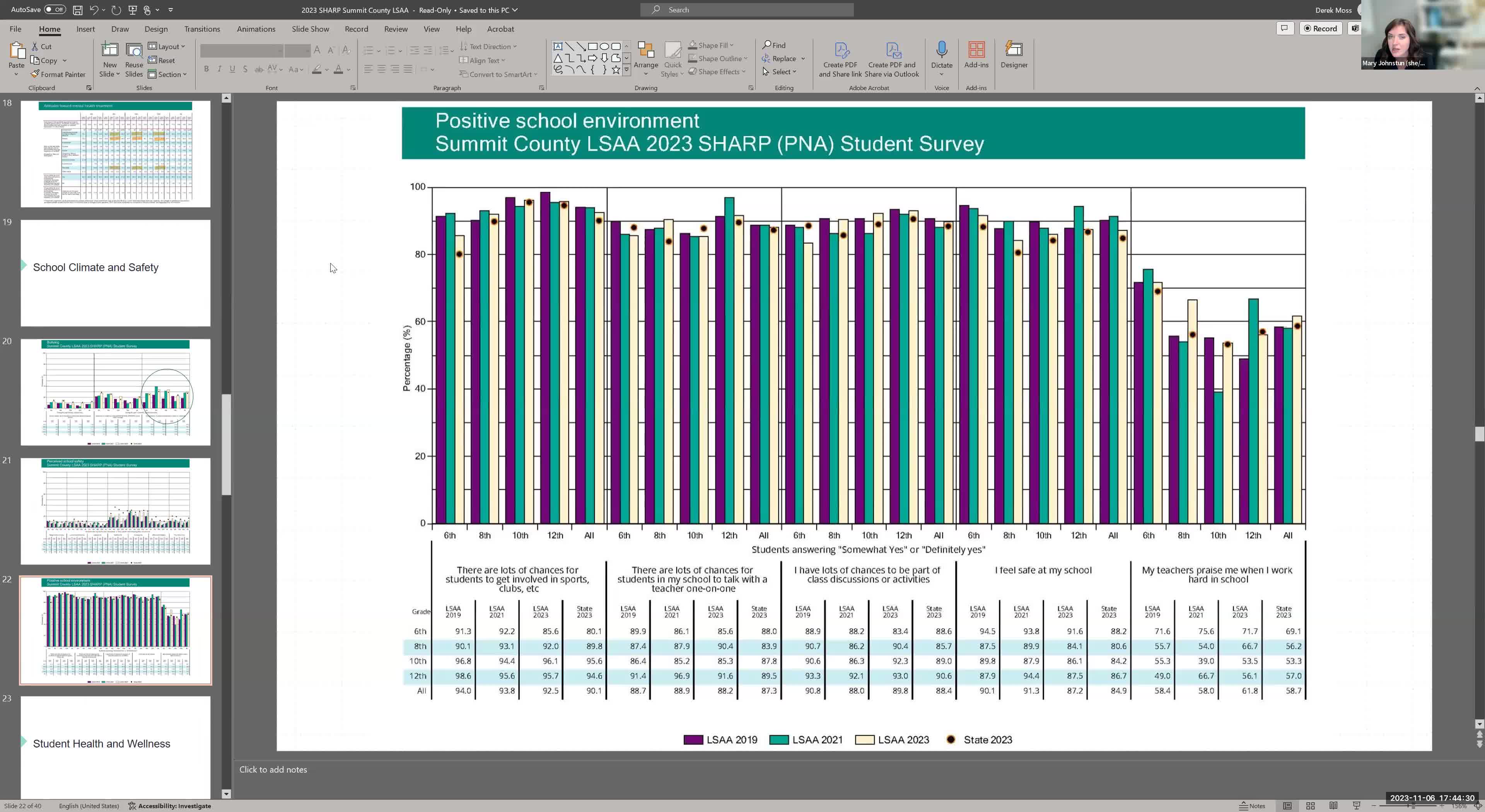Create PDF and Share link
The image size is (1485, 812).
click(839, 58)
